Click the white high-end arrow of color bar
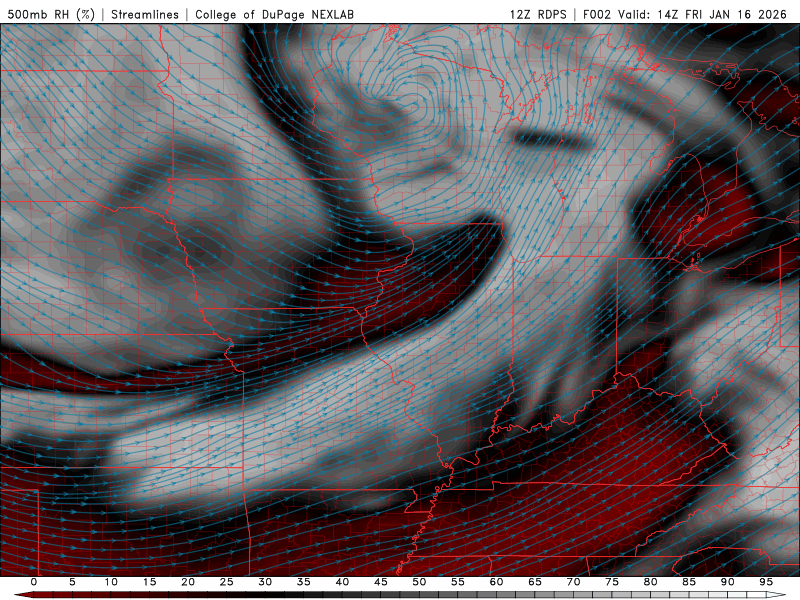Screen dimensions: 800x600 tap(777, 595)
